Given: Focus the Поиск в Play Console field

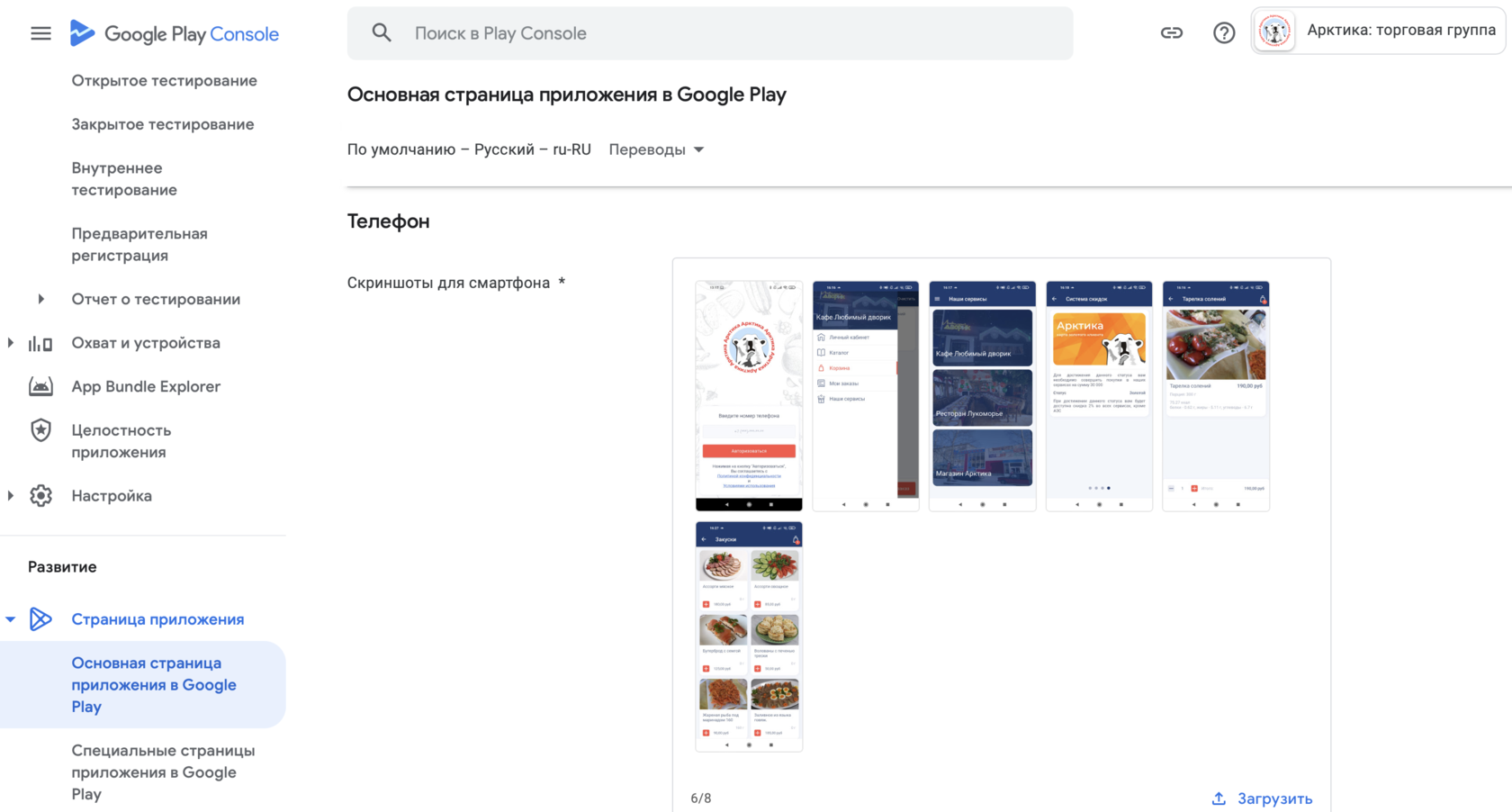Looking at the screenshot, I should (710, 33).
